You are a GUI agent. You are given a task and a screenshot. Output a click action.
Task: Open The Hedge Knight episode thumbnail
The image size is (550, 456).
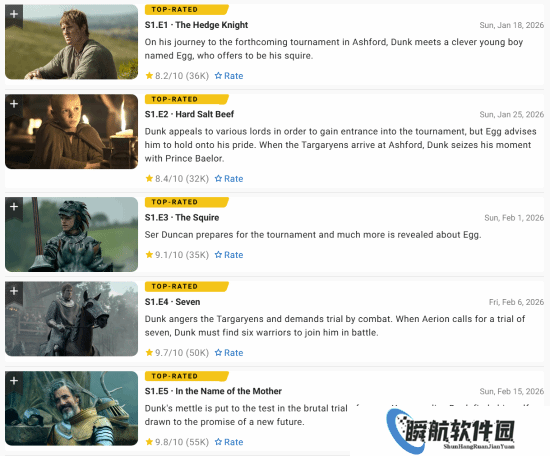(x=72, y=42)
